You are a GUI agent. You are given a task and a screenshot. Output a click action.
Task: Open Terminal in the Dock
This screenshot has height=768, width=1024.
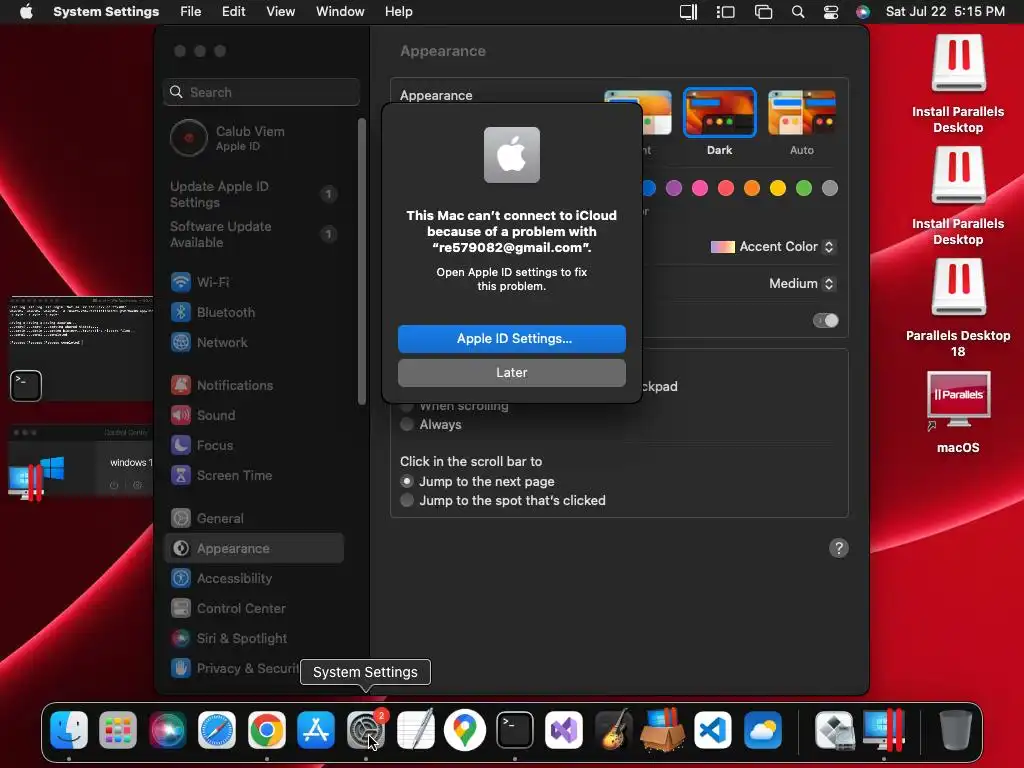515,729
